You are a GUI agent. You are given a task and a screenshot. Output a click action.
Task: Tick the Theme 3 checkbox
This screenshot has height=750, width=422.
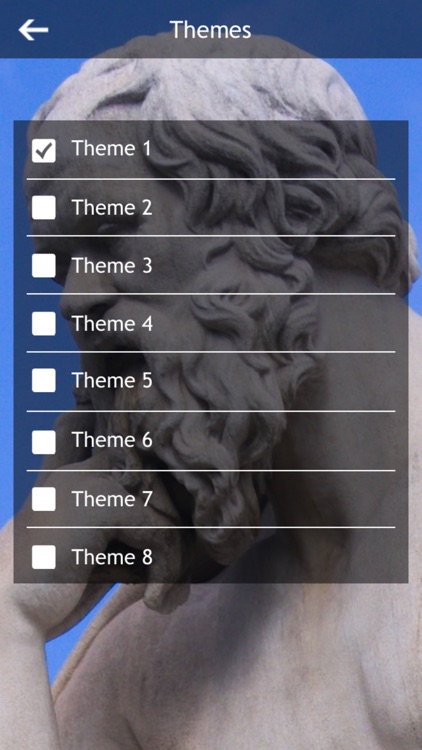click(x=44, y=265)
